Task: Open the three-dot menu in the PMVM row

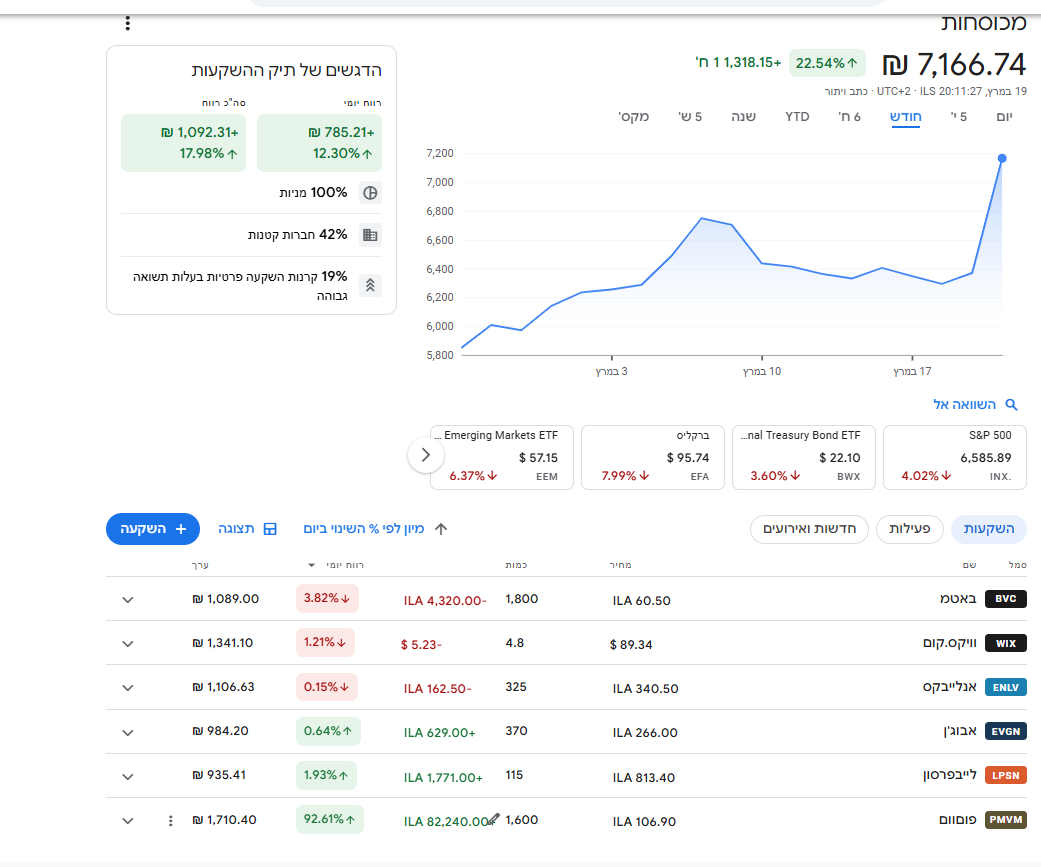Action: 170,821
